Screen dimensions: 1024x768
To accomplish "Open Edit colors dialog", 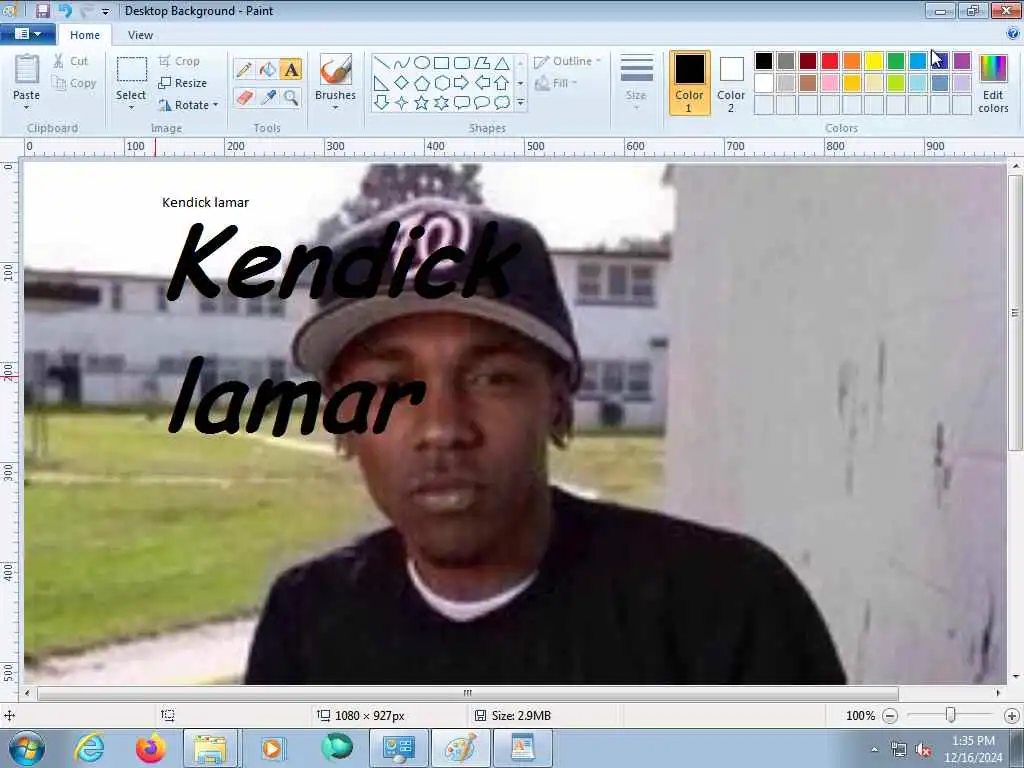I will point(993,84).
